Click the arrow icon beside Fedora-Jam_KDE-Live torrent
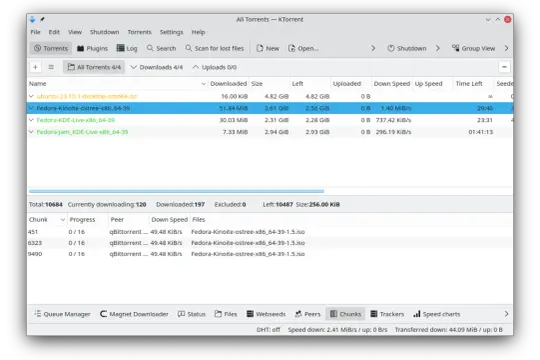 pyautogui.click(x=31, y=132)
